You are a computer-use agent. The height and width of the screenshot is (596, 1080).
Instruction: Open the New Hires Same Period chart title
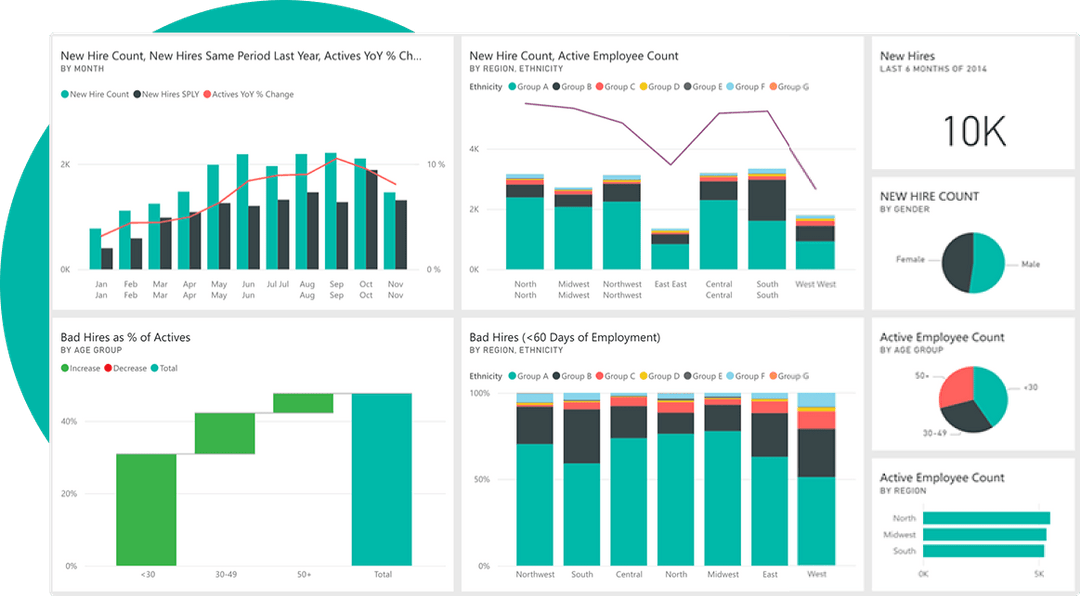[x=240, y=56]
